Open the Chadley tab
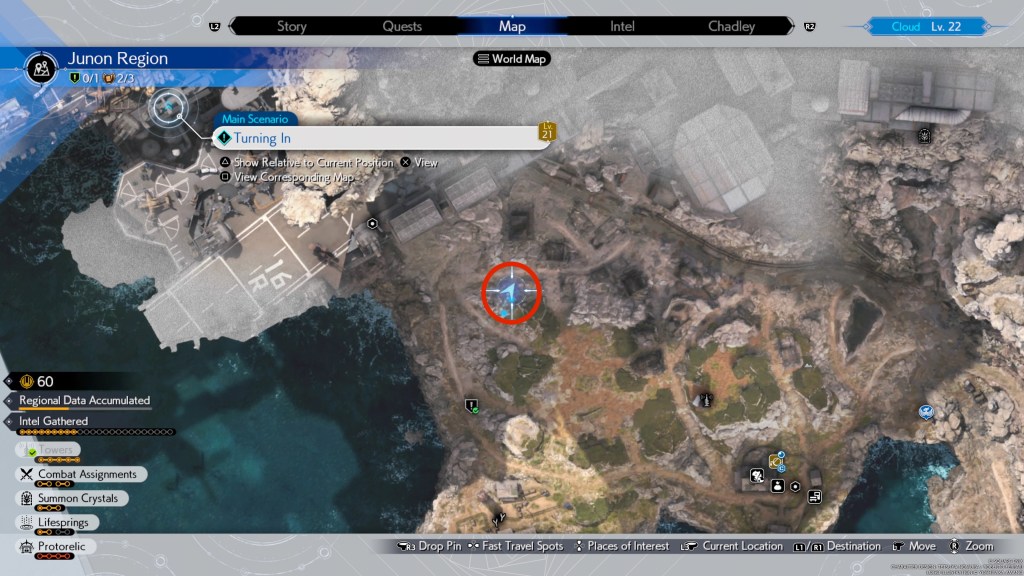 731,26
